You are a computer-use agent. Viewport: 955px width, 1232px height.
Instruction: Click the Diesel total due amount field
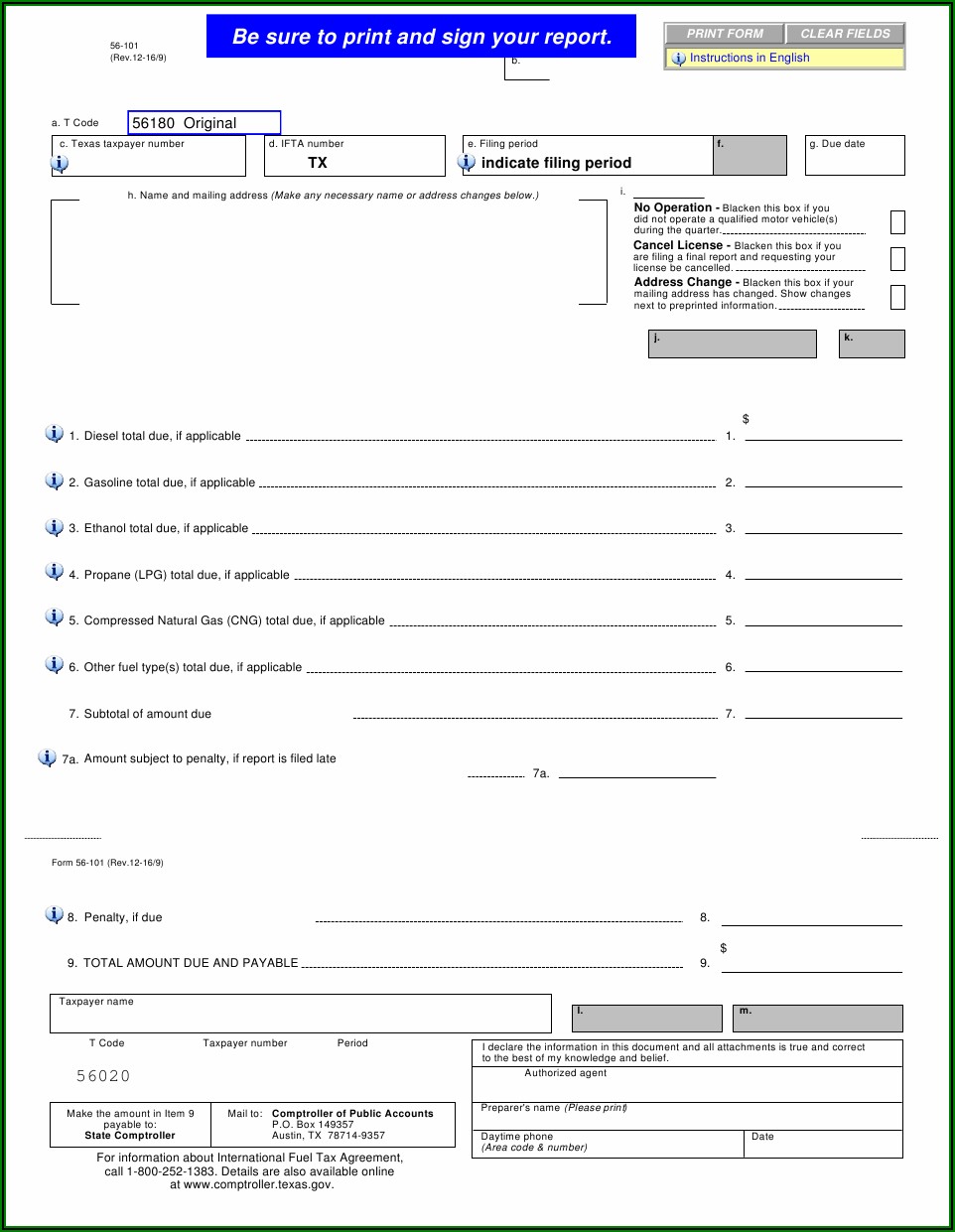(x=823, y=431)
